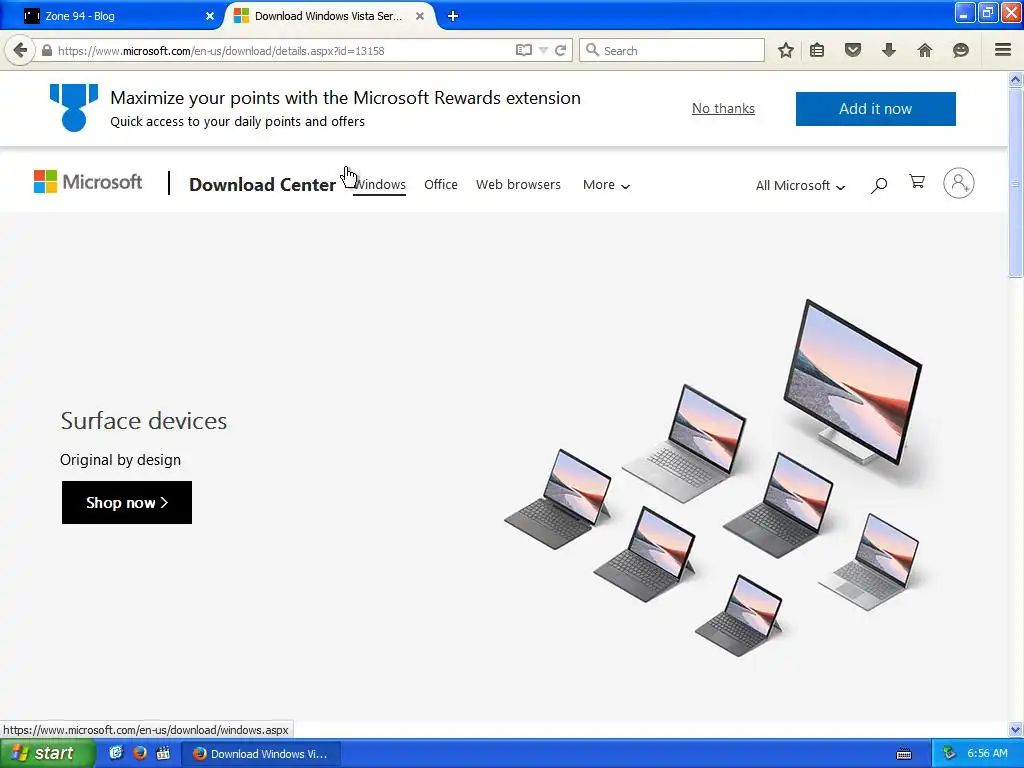Click the padlock site security icon

click(x=47, y=50)
